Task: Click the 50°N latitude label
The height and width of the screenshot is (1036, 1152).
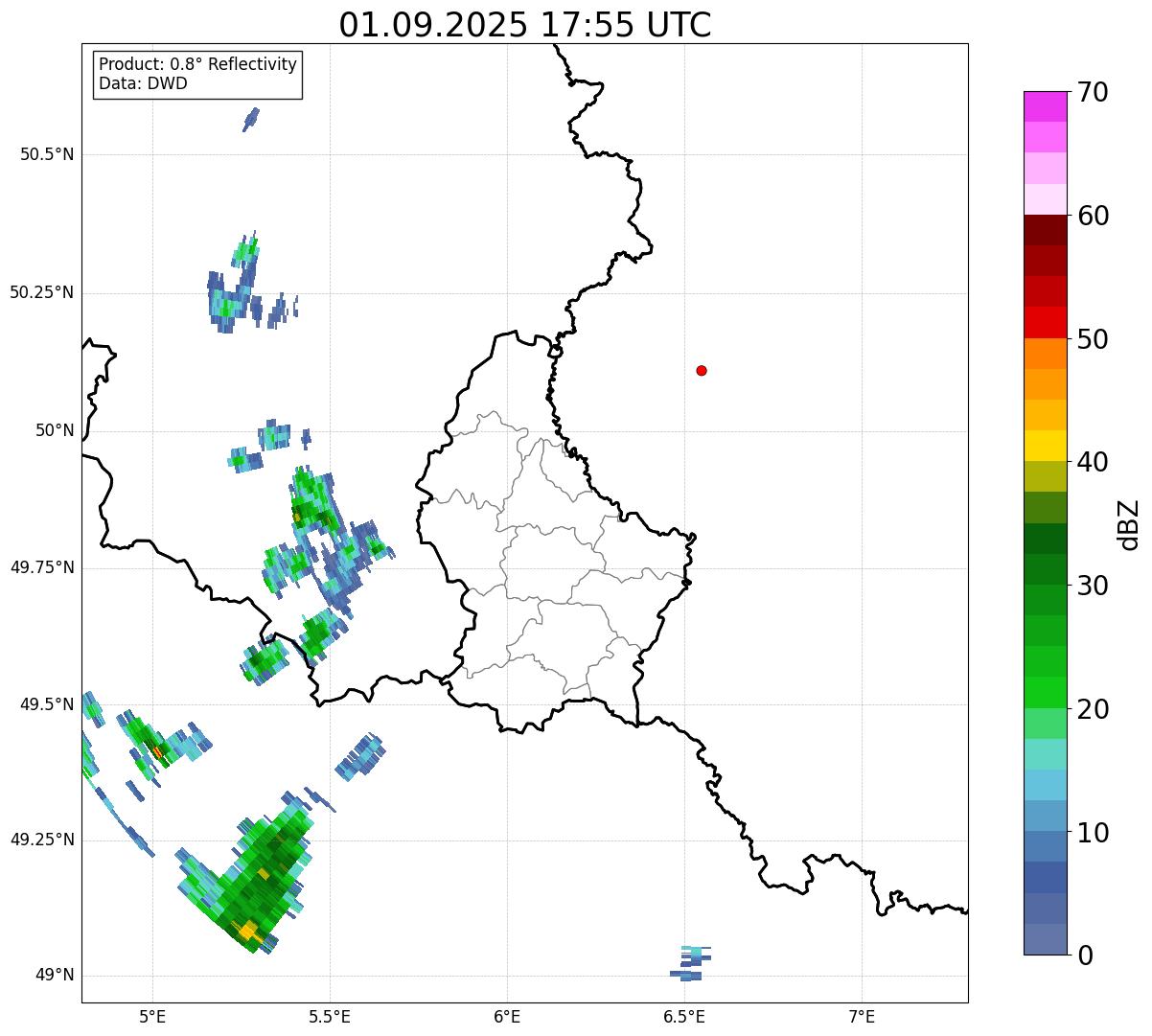Action: pyautogui.click(x=55, y=430)
